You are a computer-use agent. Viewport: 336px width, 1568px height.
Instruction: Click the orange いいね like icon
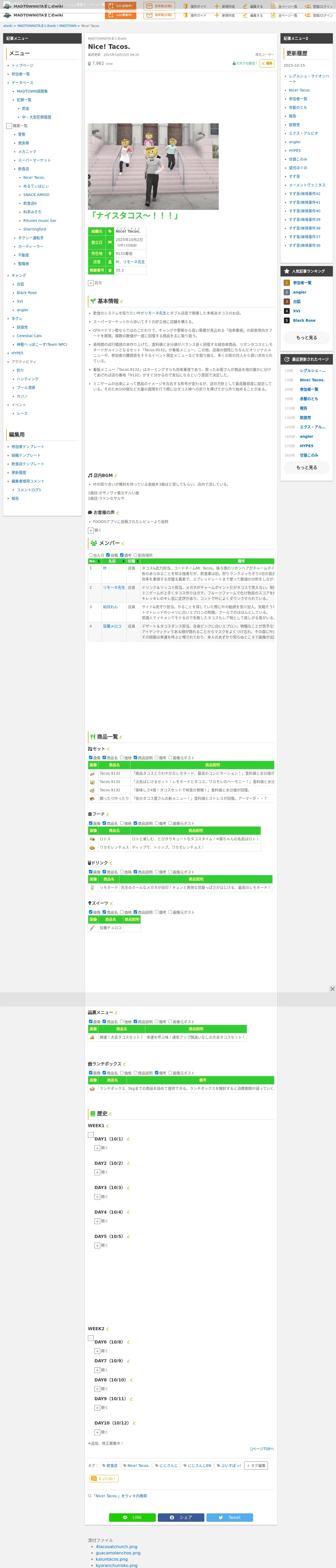tap(94, 1479)
